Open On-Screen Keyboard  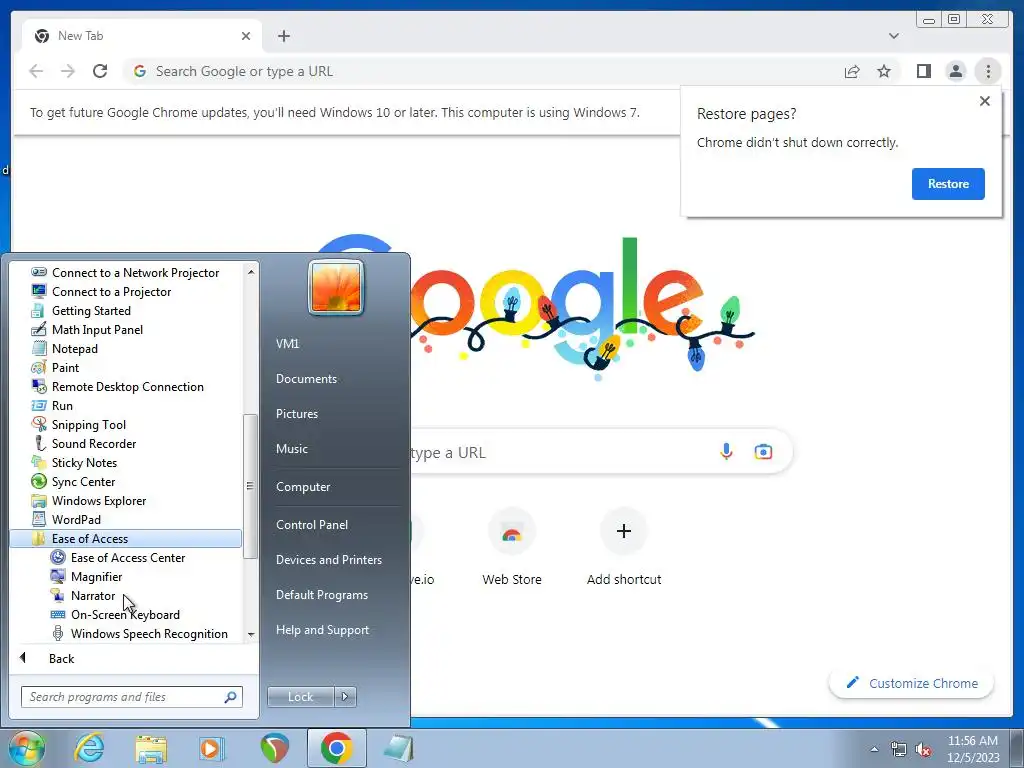click(125, 614)
